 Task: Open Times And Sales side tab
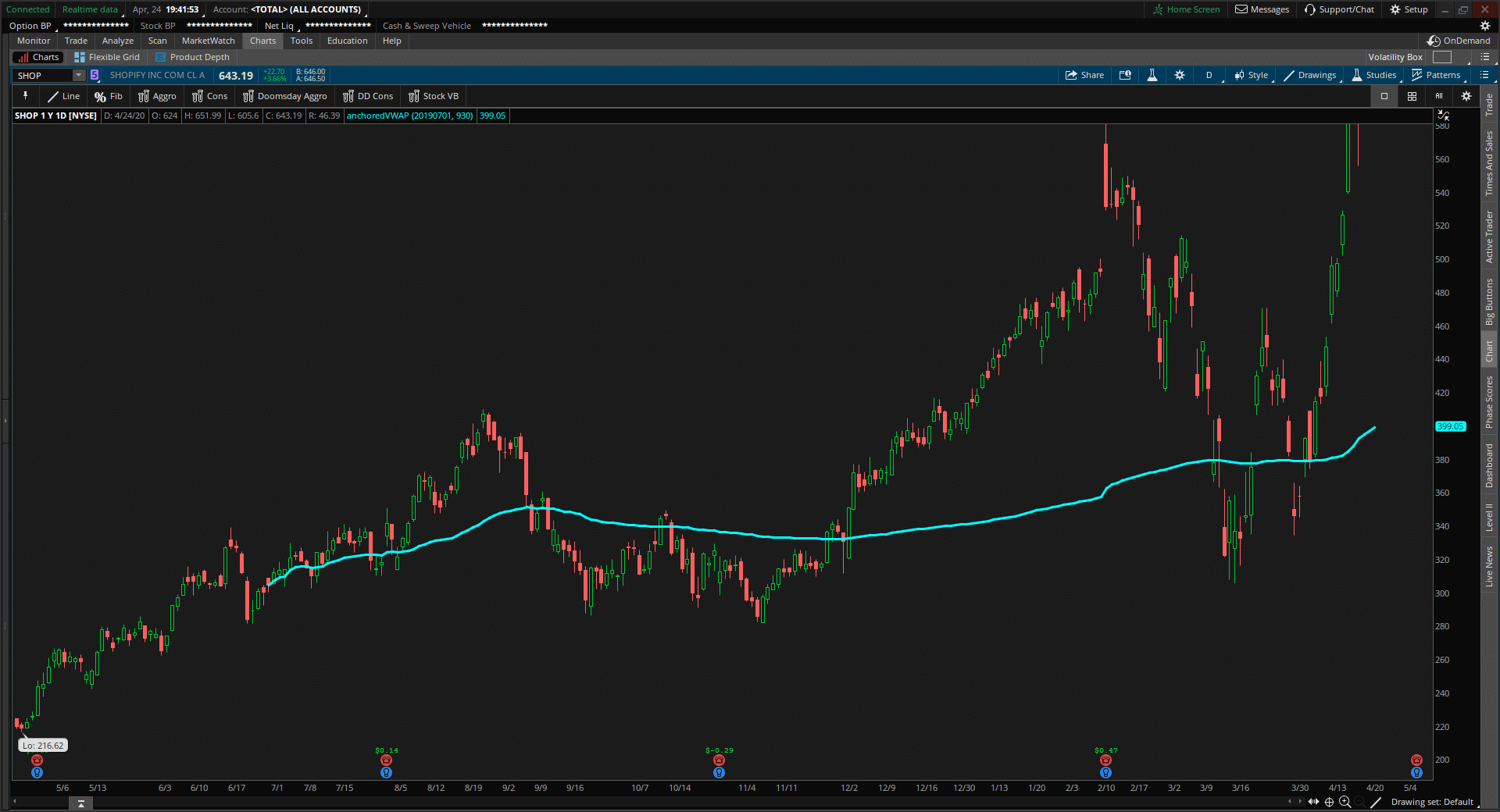pos(1489,163)
